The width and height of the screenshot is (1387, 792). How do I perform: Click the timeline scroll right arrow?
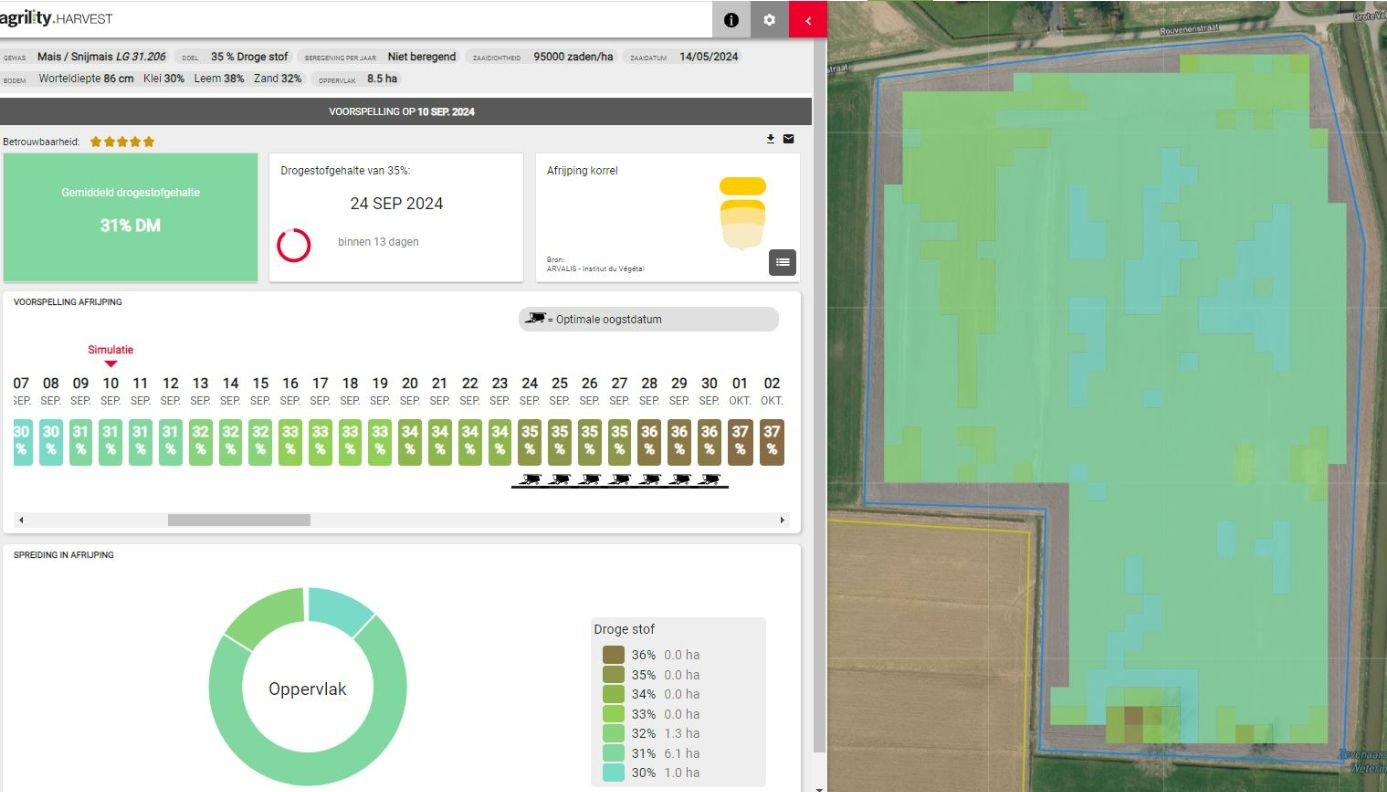(x=782, y=520)
